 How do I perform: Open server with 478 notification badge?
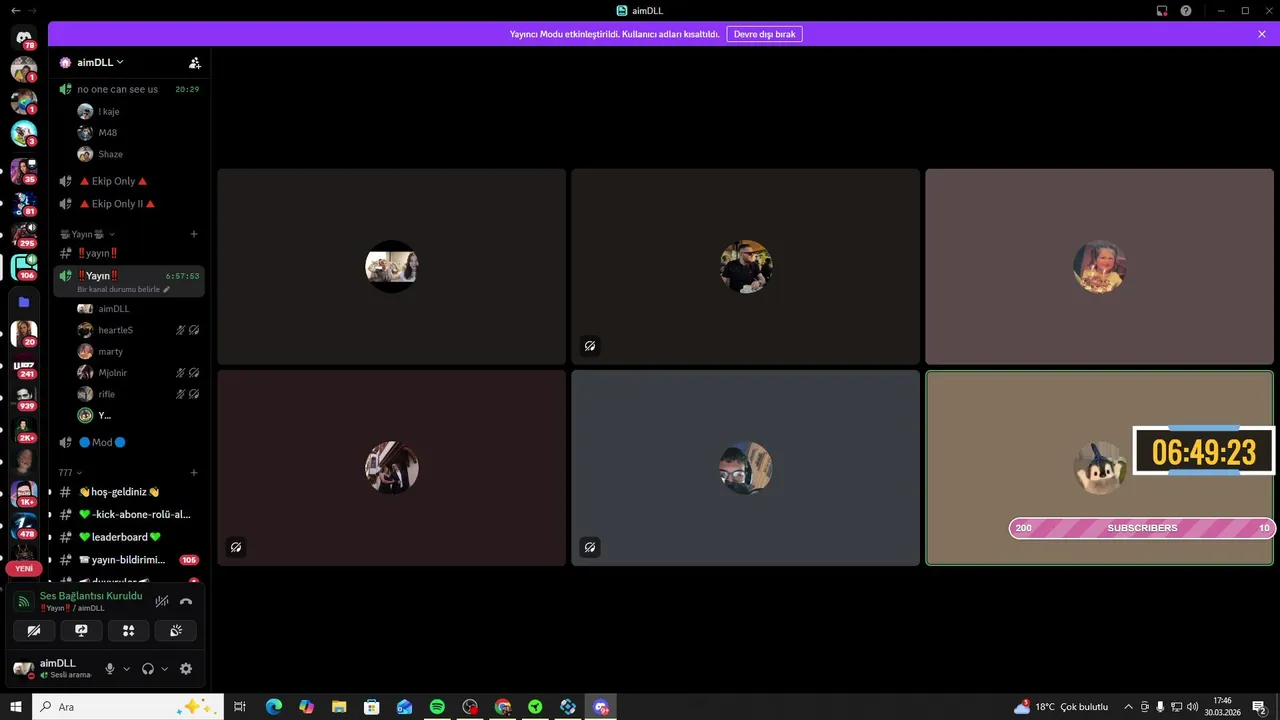click(24, 526)
